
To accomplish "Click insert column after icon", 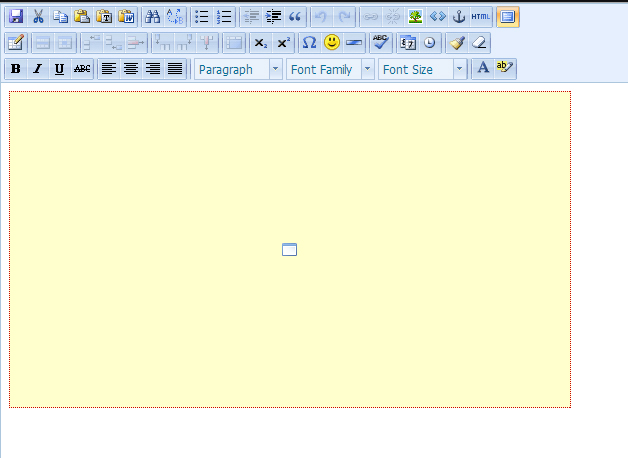I will point(185,43).
